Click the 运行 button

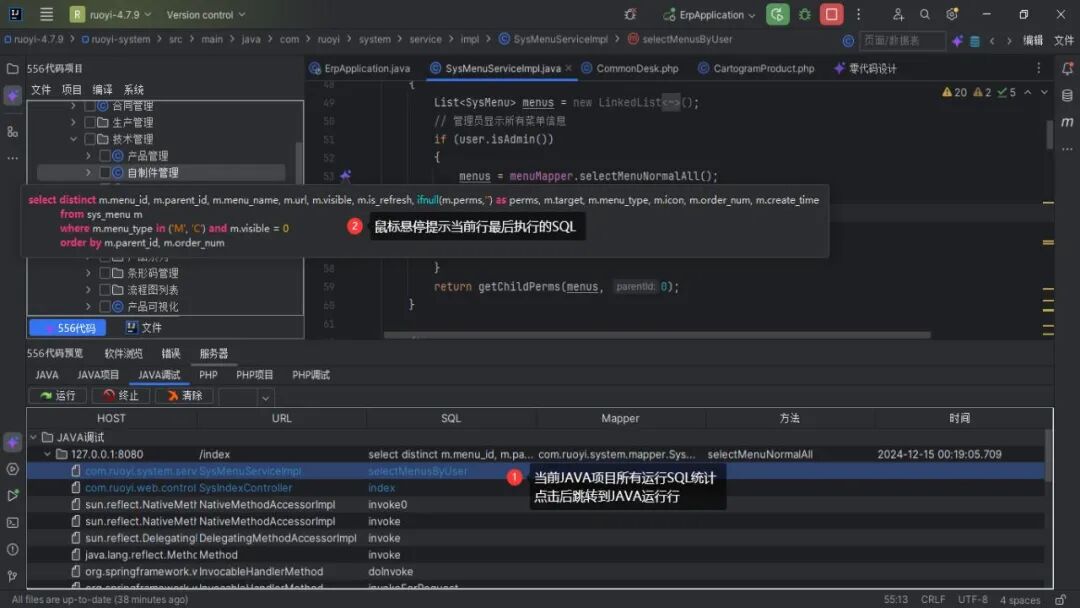[57, 395]
